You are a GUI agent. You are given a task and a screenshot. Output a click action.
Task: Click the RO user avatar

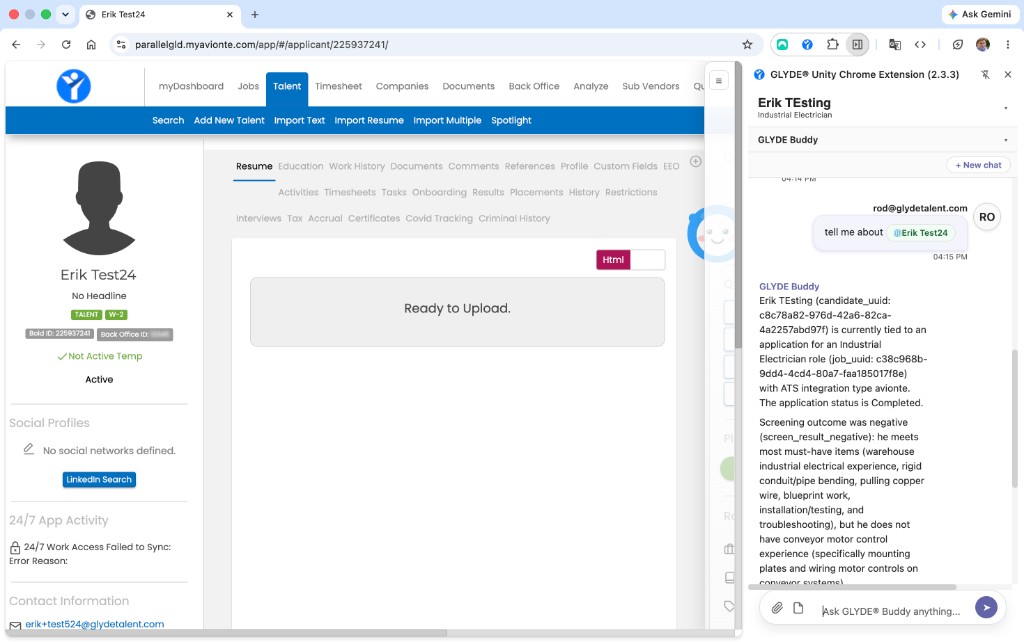(987, 217)
